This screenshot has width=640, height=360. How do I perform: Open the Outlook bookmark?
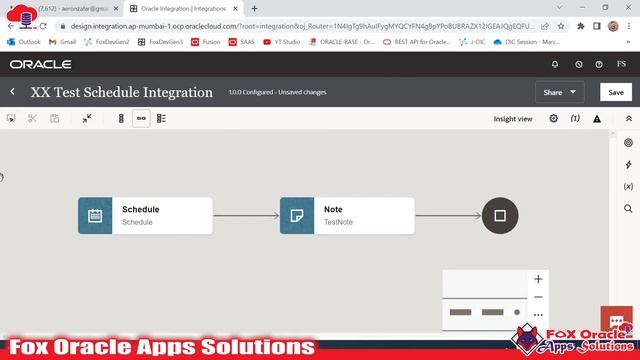24,42
